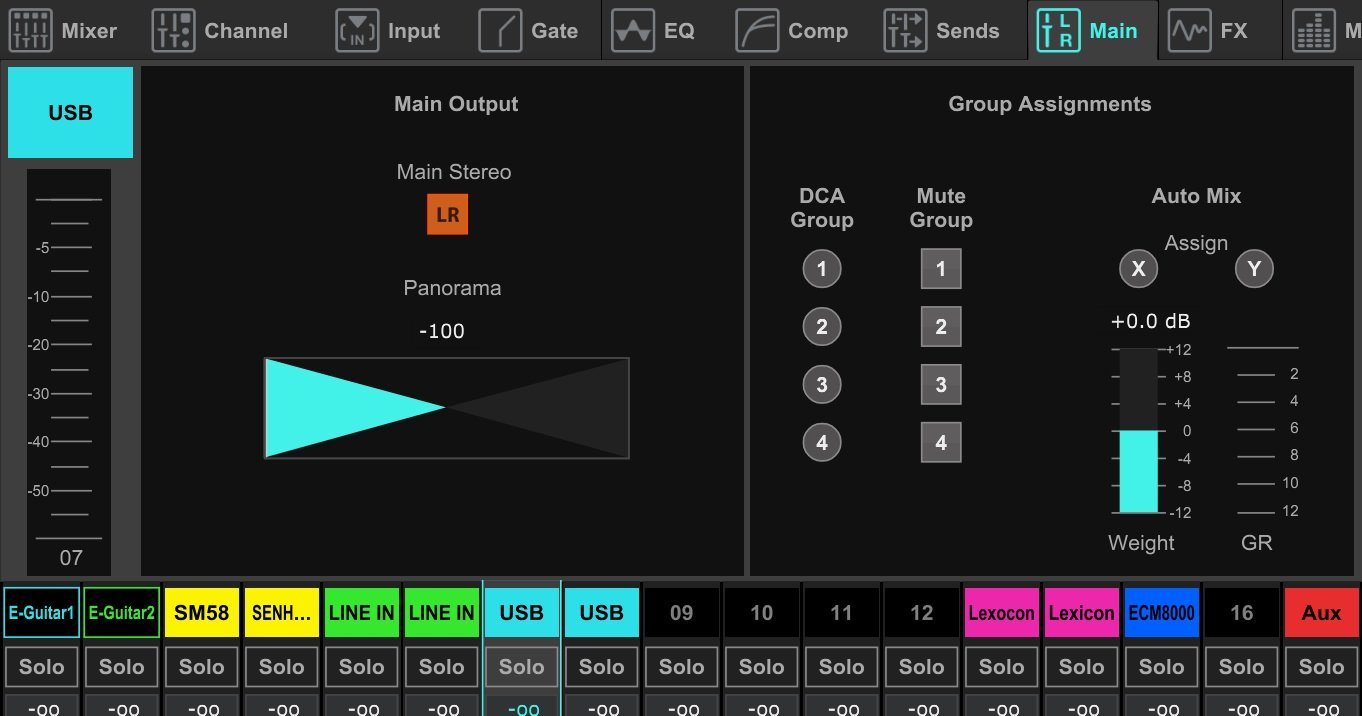
Task: Select the Input section icon
Action: tap(357, 31)
